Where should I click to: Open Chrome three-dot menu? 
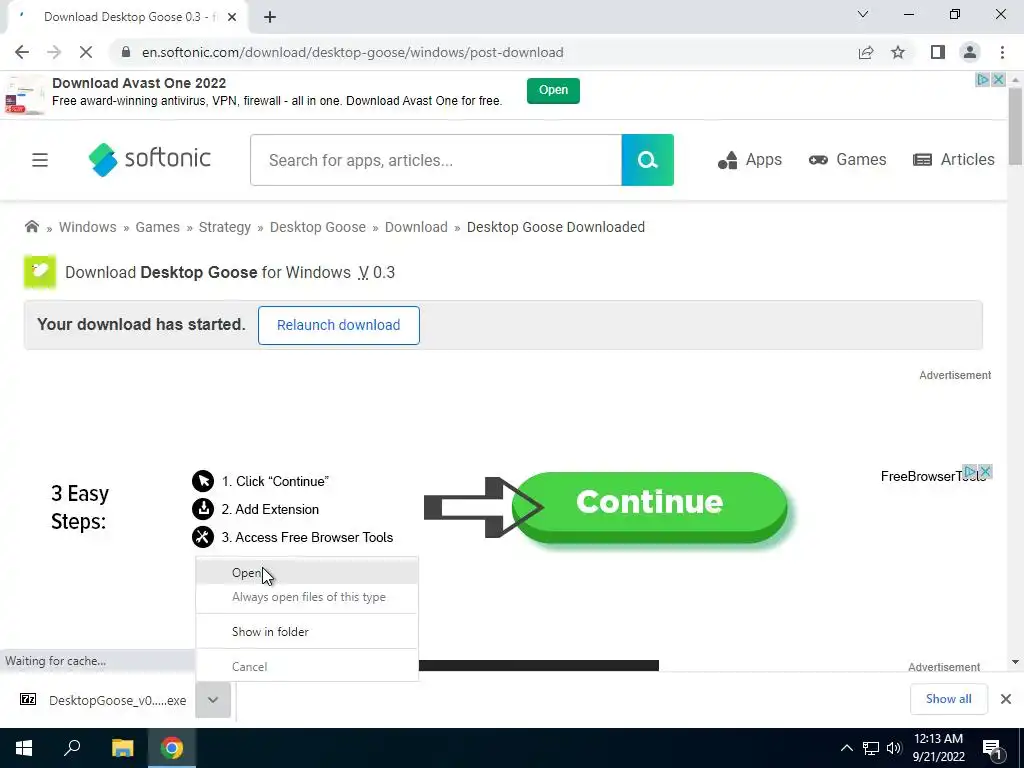(x=1002, y=52)
